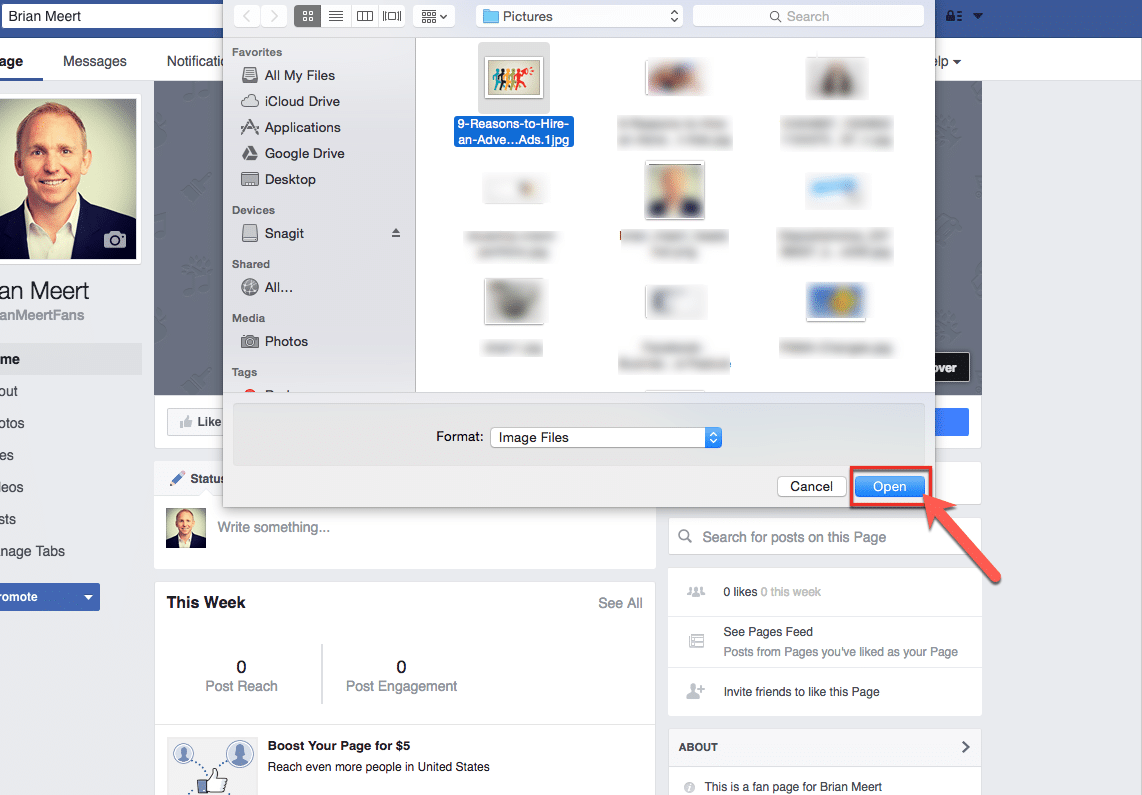The height and width of the screenshot is (795, 1142).
Task: Select the 9-Reasons-to-Hire image thumbnail
Action: pyautogui.click(x=513, y=77)
